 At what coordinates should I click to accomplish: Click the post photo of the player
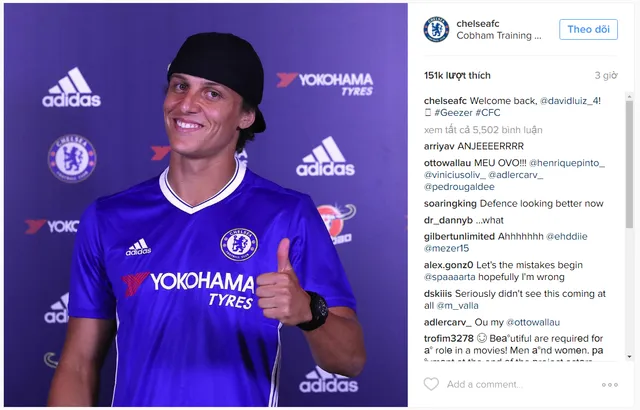[206, 205]
